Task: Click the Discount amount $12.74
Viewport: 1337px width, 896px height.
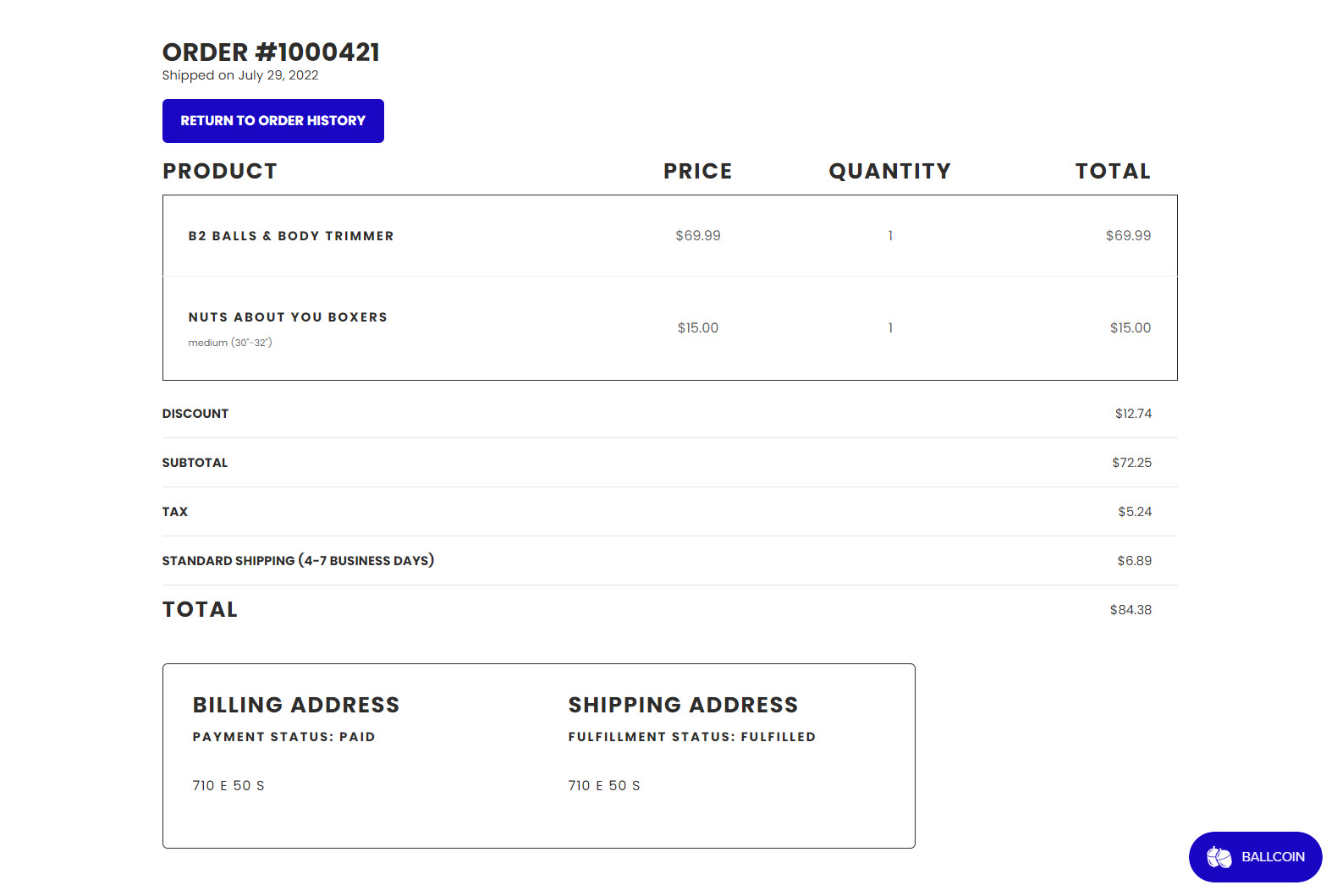Action: point(1133,414)
